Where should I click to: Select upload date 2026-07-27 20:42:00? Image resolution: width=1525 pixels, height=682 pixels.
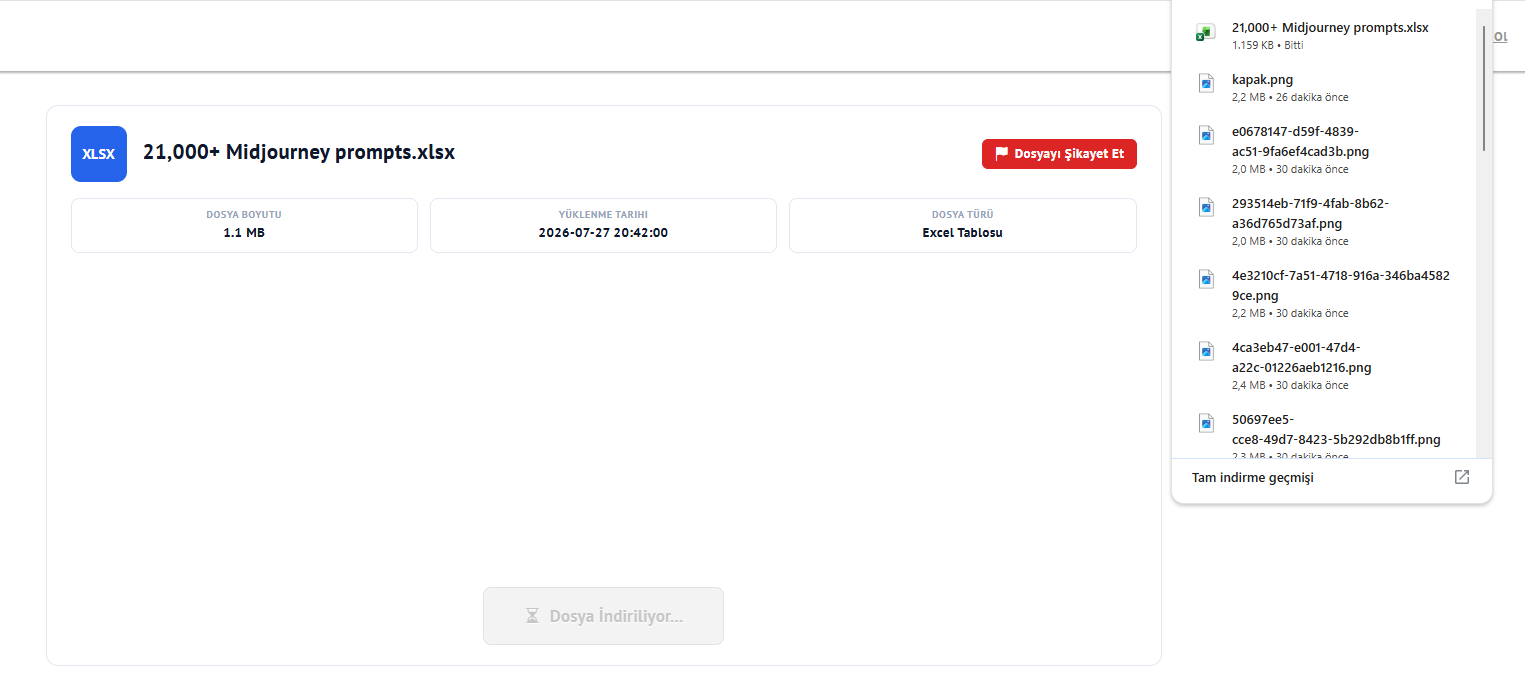603,232
